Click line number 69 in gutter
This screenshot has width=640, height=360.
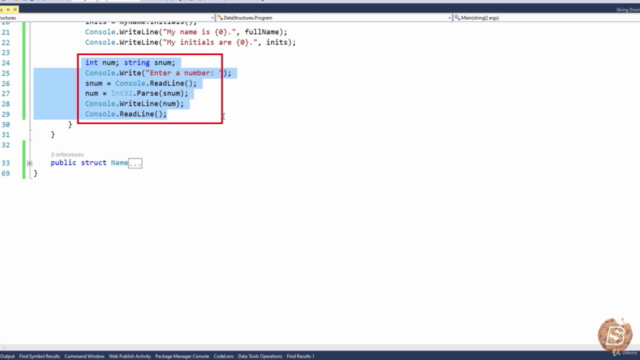(6, 173)
